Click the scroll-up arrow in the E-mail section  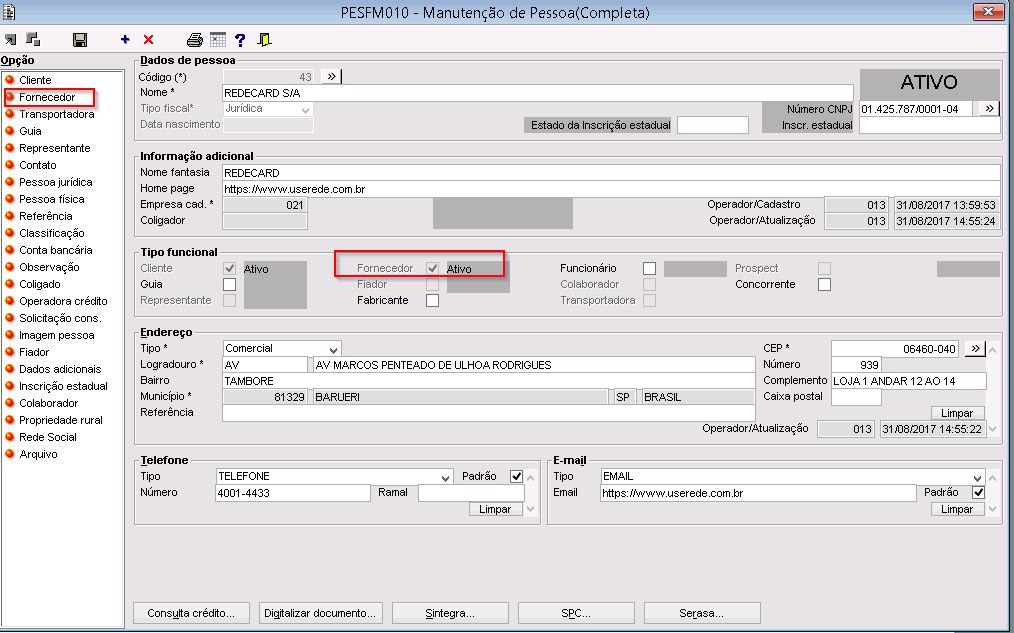(x=993, y=478)
